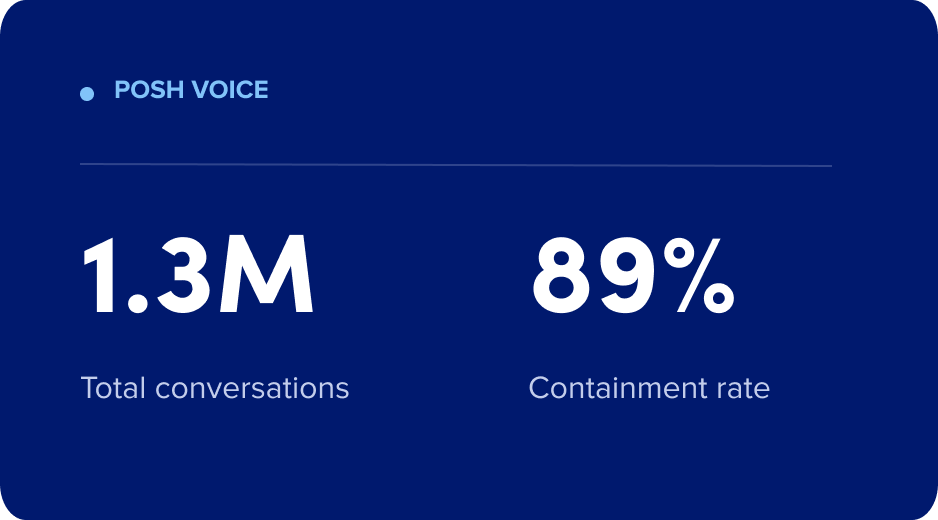This screenshot has height=520, width=938.
Task: Select the Containment rate caption
Action: pos(649,388)
